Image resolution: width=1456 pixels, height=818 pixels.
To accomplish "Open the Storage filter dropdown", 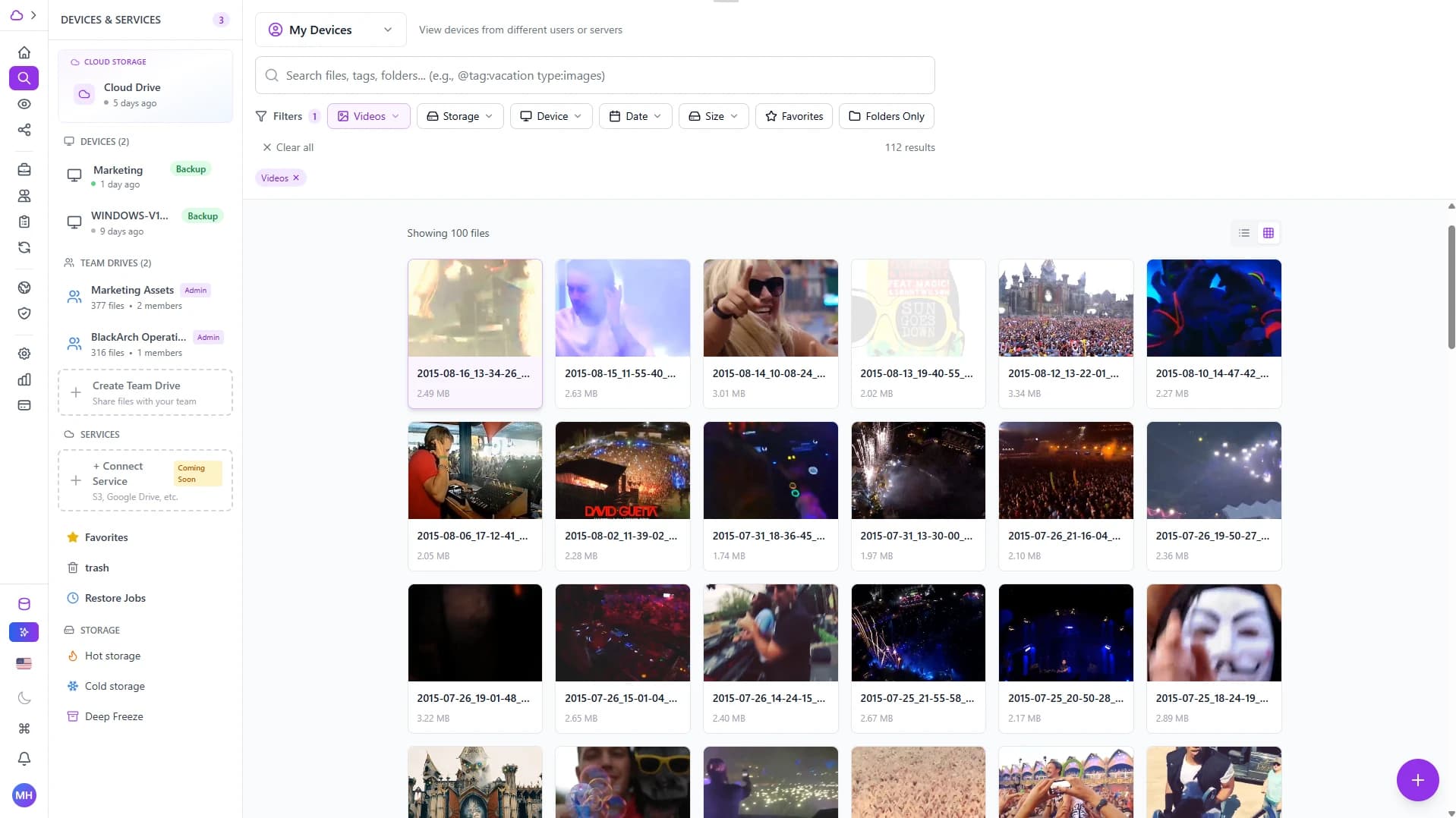I will (x=459, y=116).
